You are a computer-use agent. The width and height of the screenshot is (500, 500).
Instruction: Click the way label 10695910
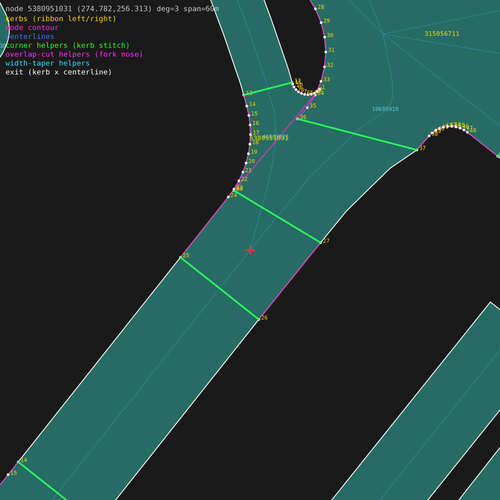[x=385, y=109]
